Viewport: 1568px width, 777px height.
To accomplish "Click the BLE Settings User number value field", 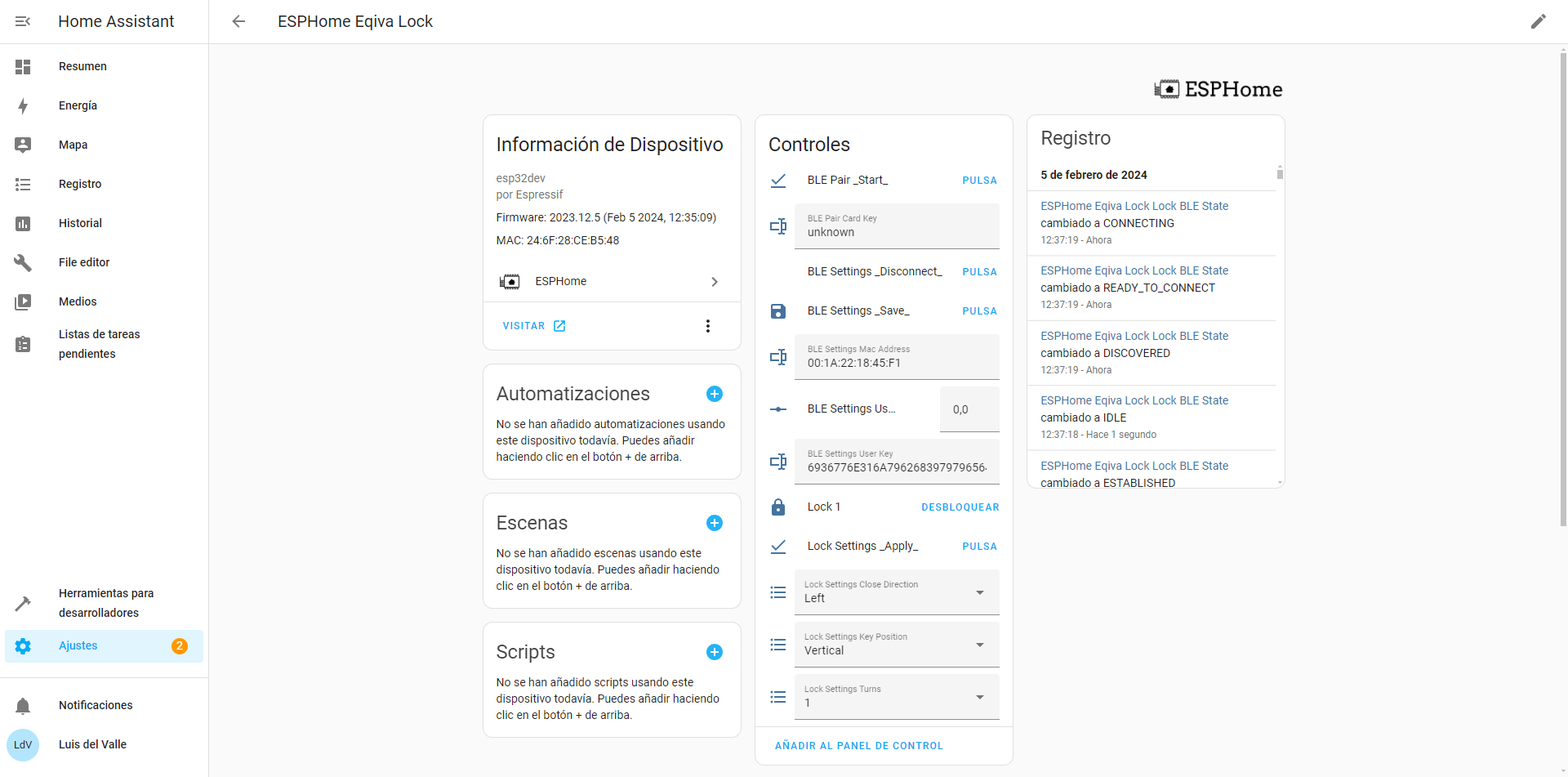I will pos(969,409).
